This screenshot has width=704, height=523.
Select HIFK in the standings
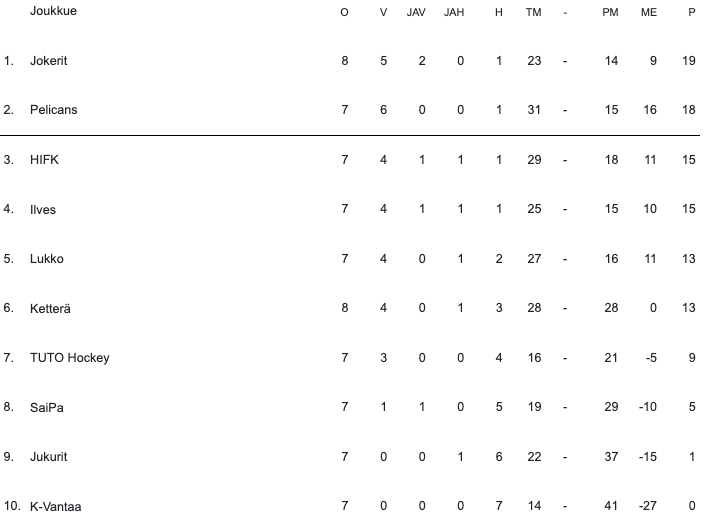[x=45, y=160]
